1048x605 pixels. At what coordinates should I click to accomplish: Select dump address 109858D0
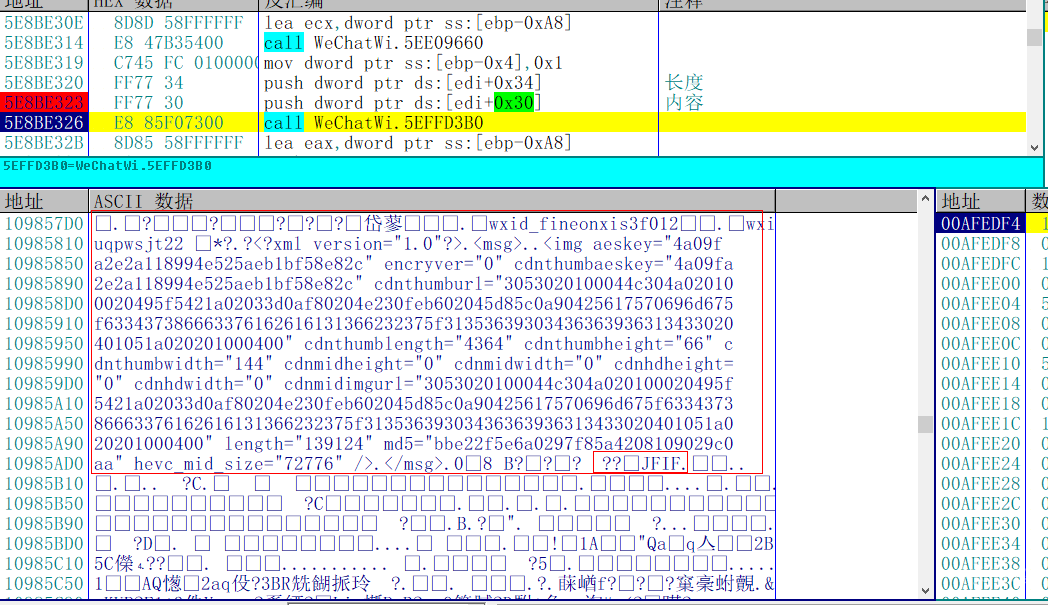click(44, 304)
